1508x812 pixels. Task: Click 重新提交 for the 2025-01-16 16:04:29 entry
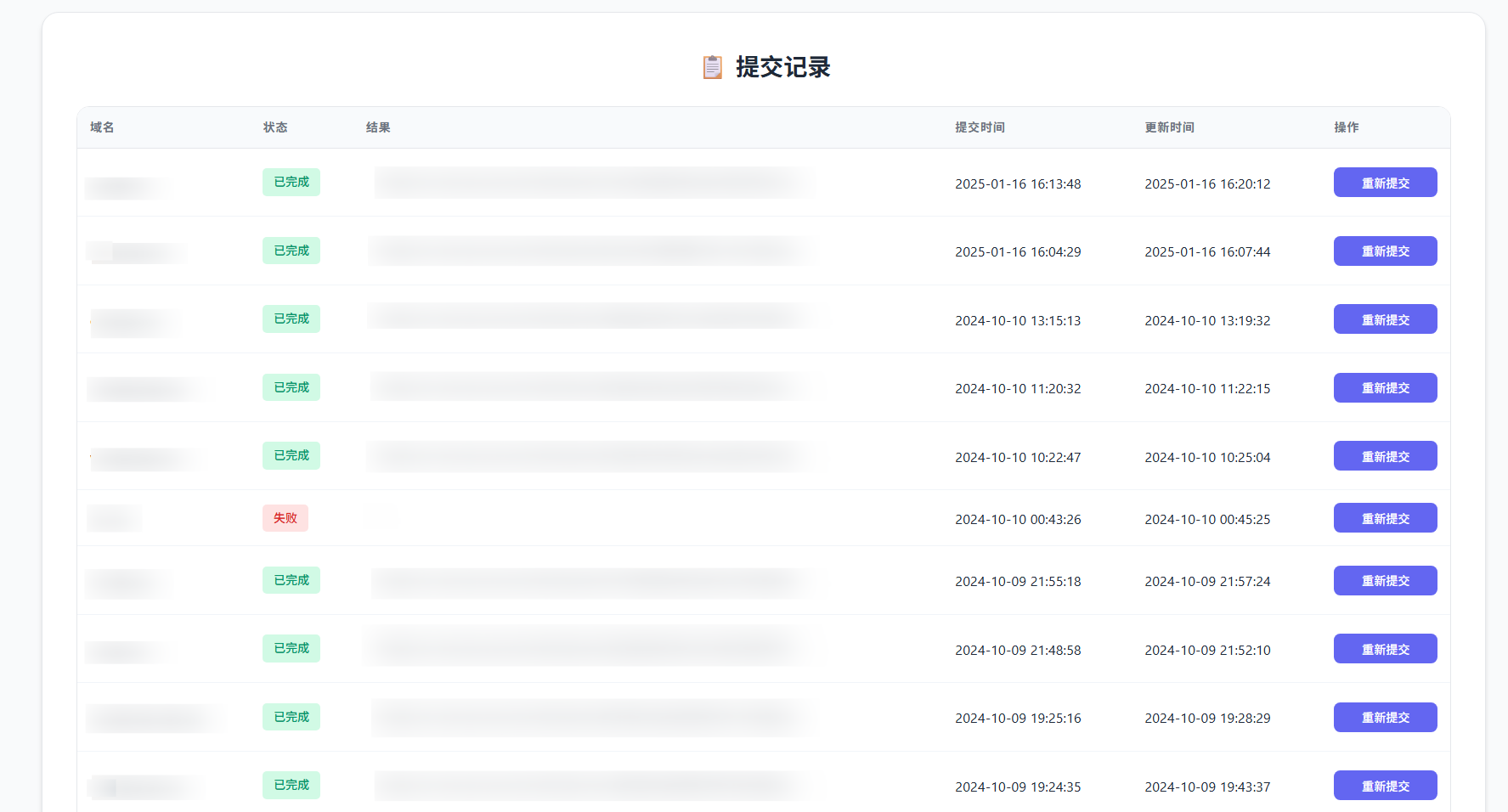pos(1385,251)
